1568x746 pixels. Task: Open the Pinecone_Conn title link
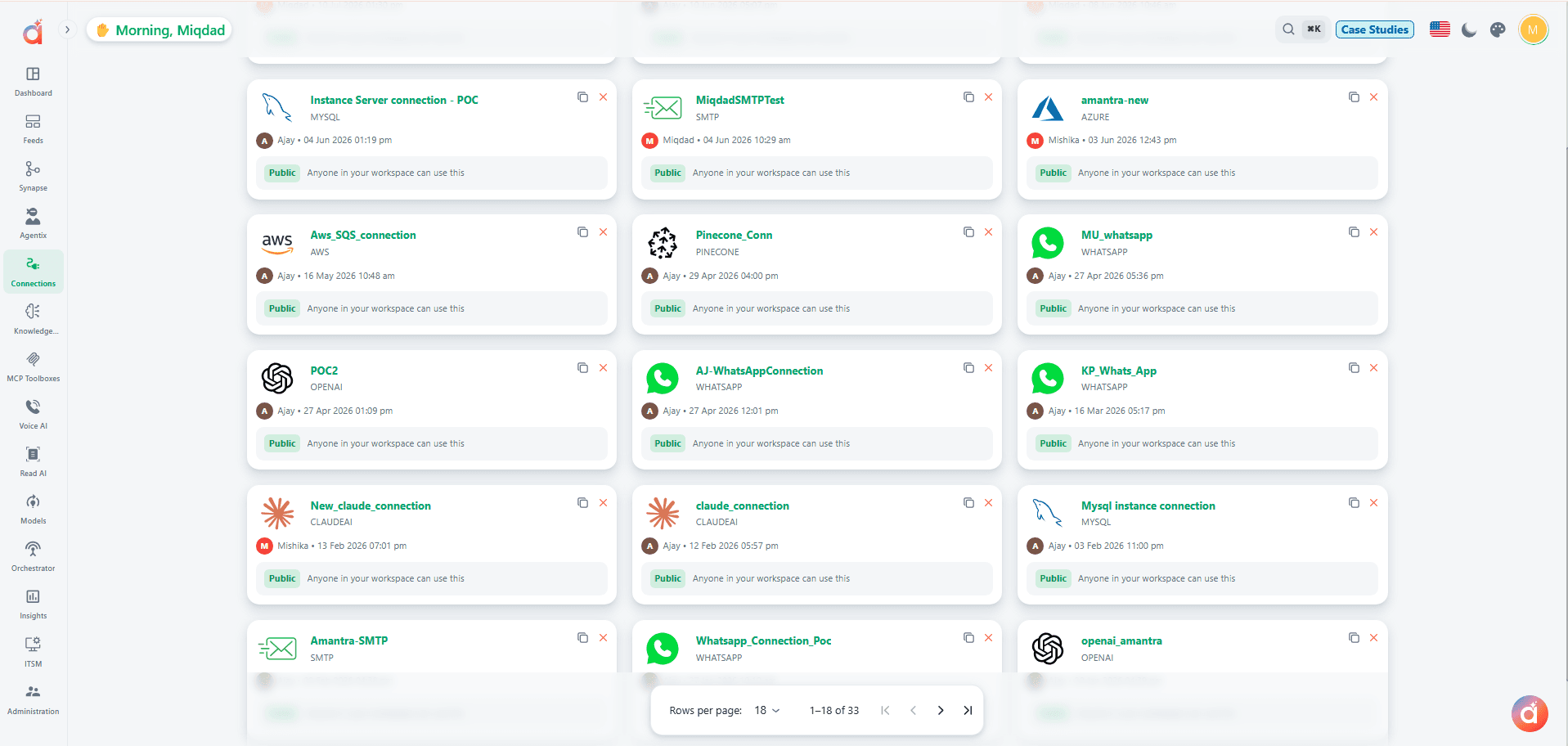pos(734,235)
